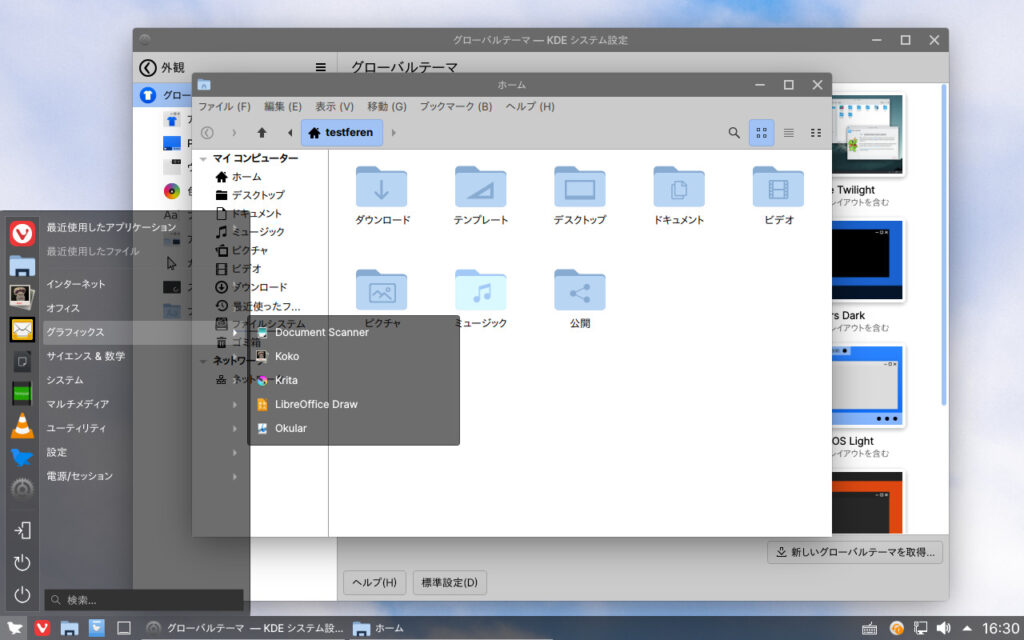Viewport: 1024px width, 640px height.
Task: Expand the マルチメディア category
Action: pyautogui.click(x=144, y=404)
